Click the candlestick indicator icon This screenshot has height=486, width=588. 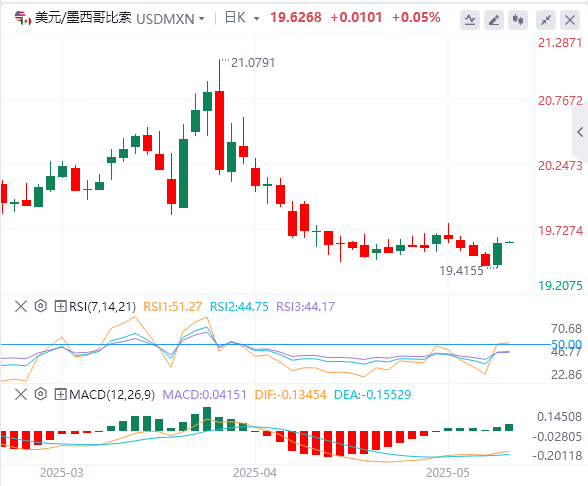pos(518,20)
